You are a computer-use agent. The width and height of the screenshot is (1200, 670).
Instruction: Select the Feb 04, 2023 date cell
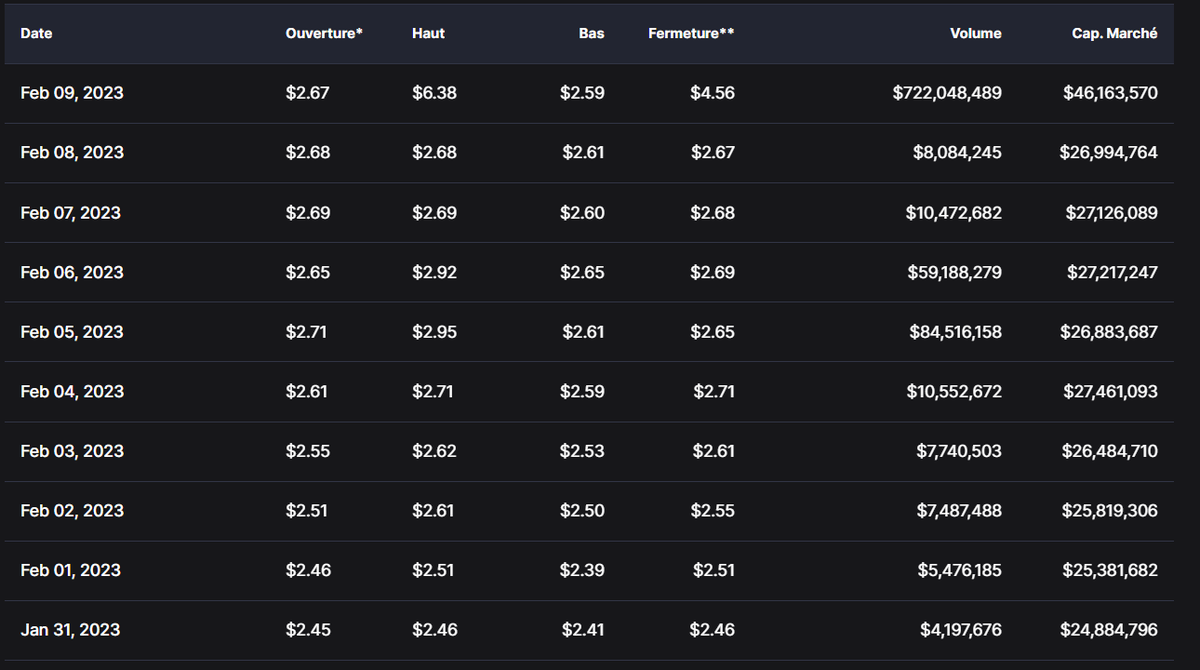pos(72,391)
